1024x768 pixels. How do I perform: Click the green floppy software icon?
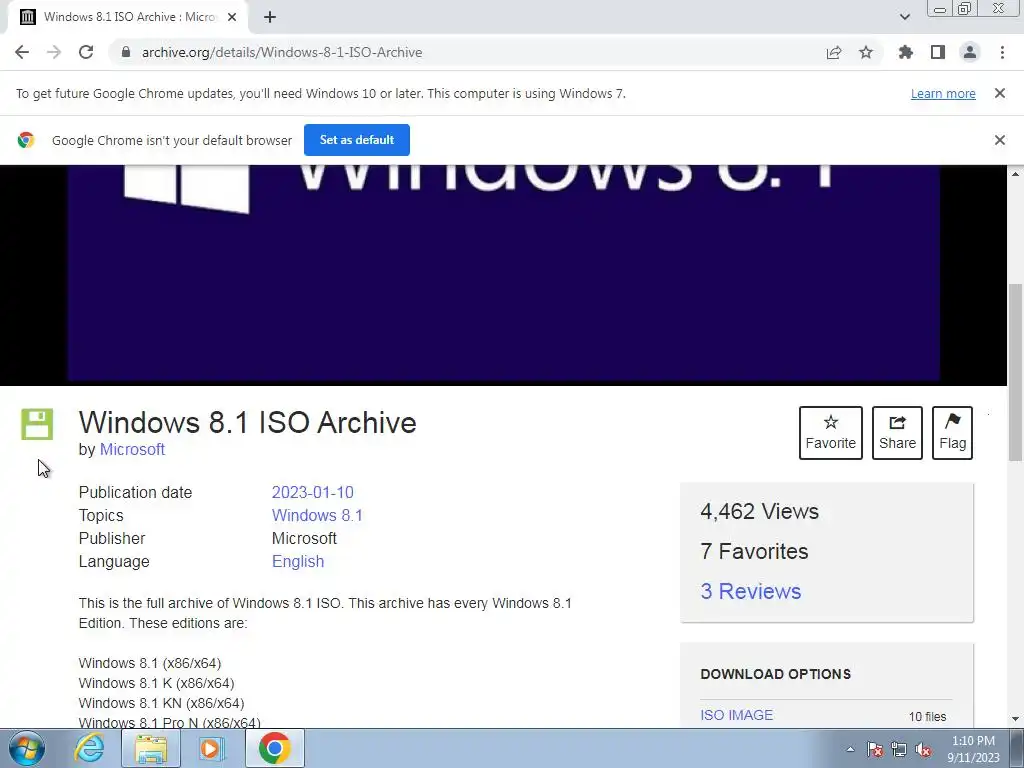click(x=37, y=424)
